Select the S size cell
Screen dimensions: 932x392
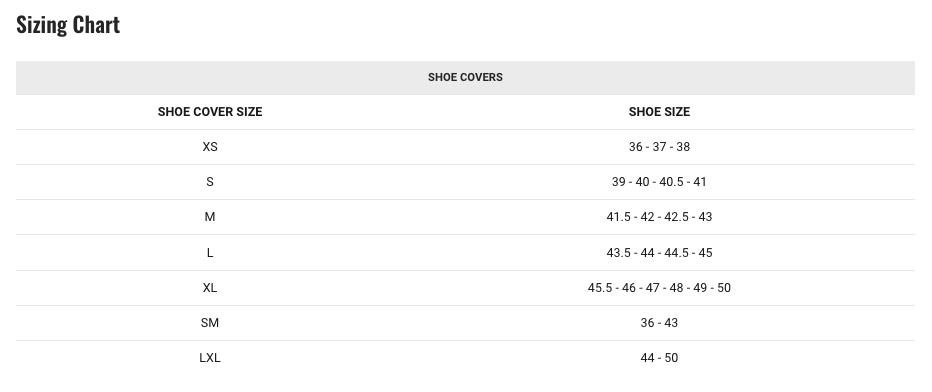pos(210,182)
